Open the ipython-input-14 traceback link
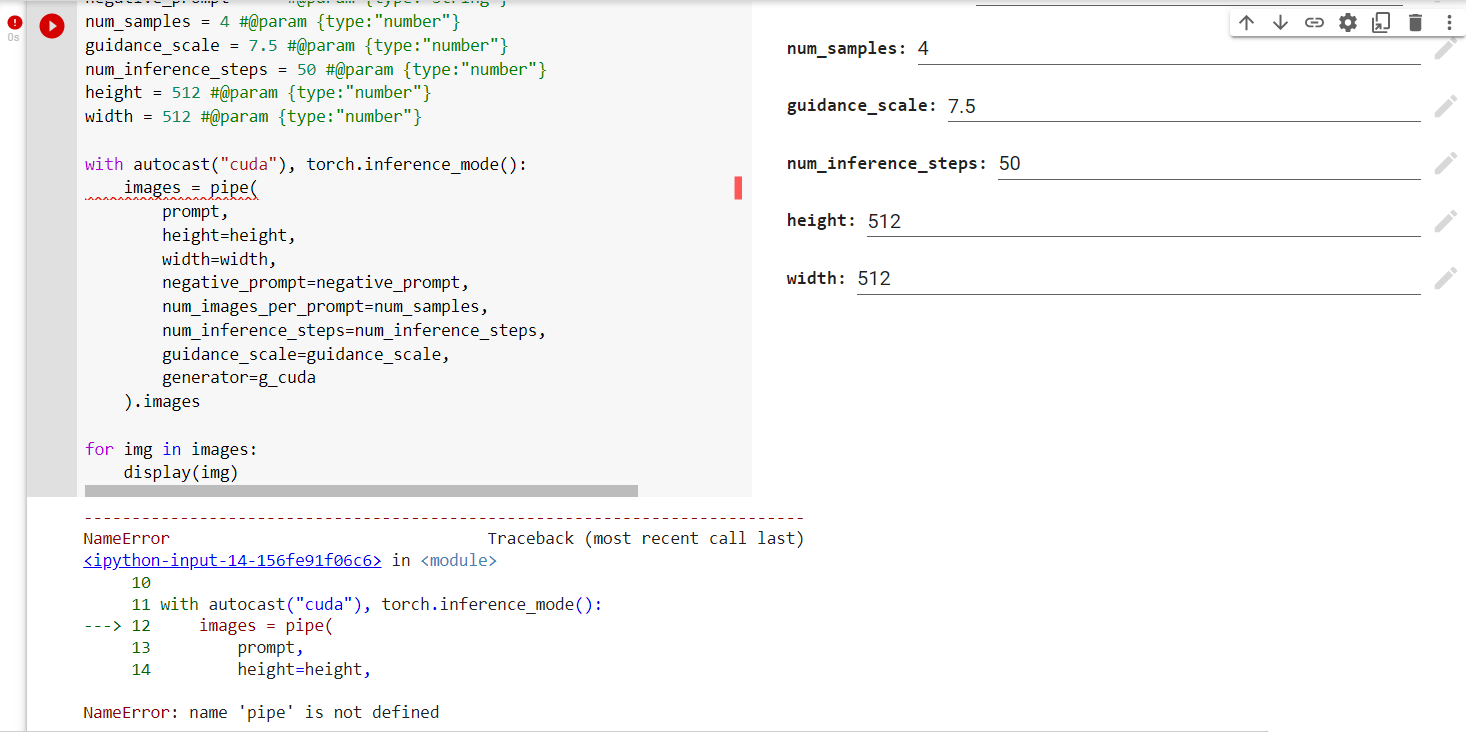Image resolution: width=1466 pixels, height=732 pixels. 231,560
